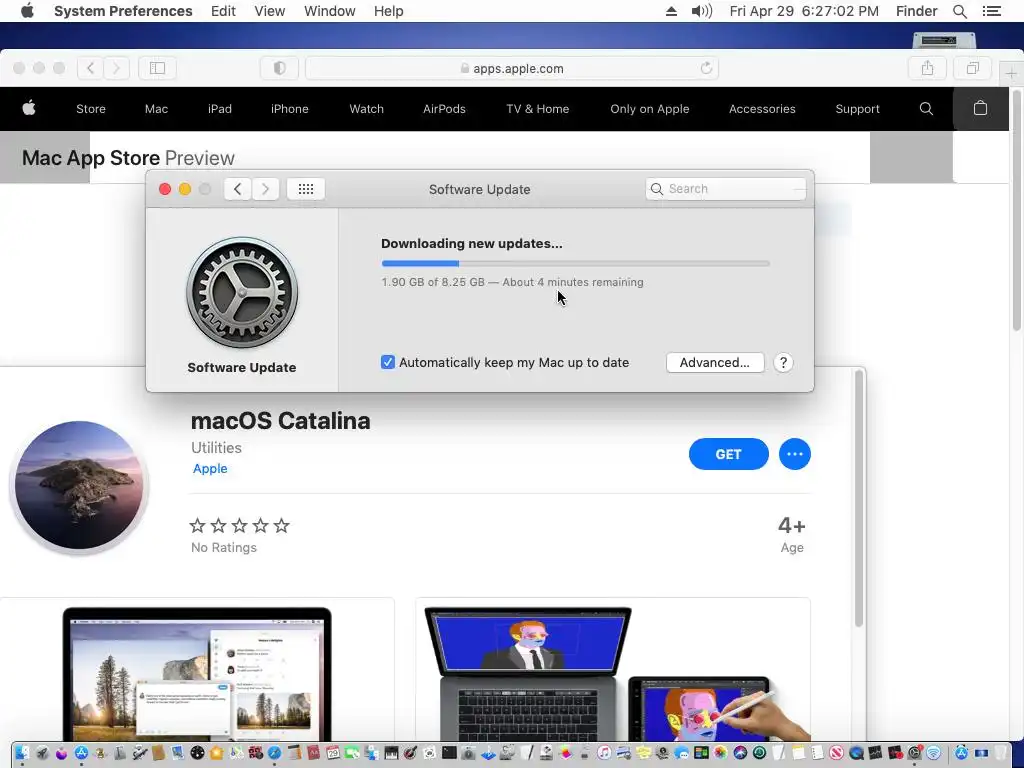Open shopping bag on Apple website
Viewport: 1024px width, 768px height.
coord(980,108)
